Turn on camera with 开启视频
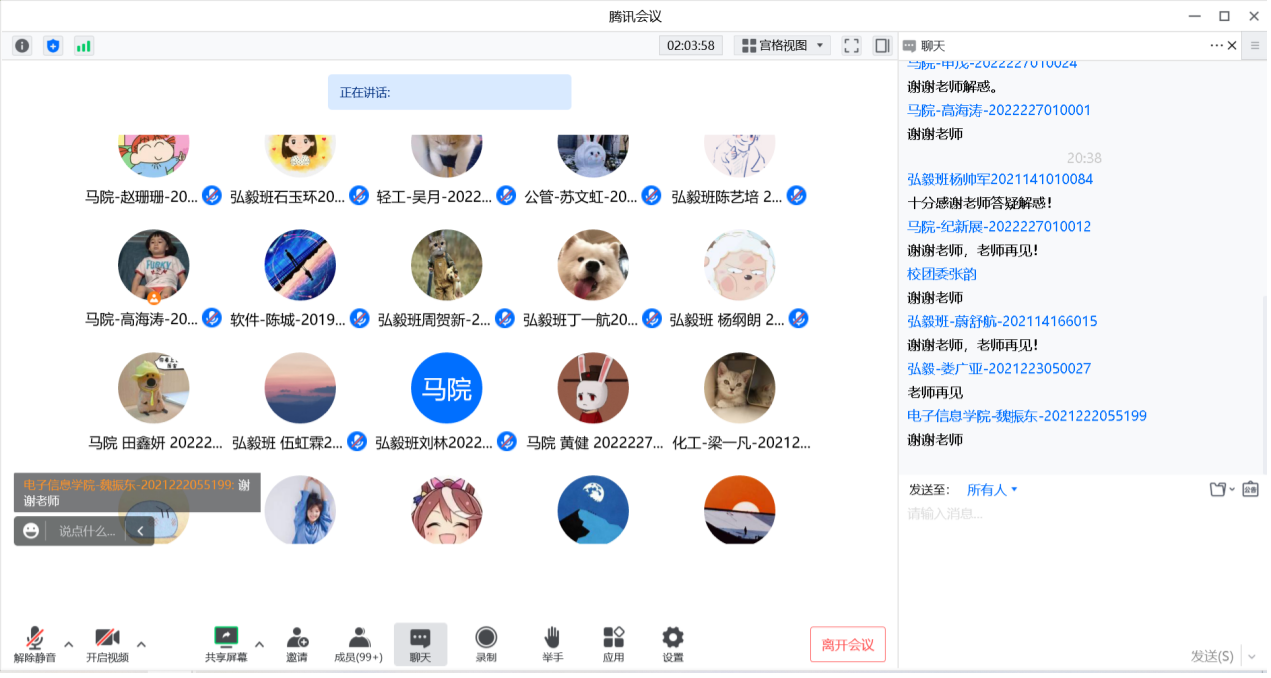The height and width of the screenshot is (678, 1271). [107, 645]
